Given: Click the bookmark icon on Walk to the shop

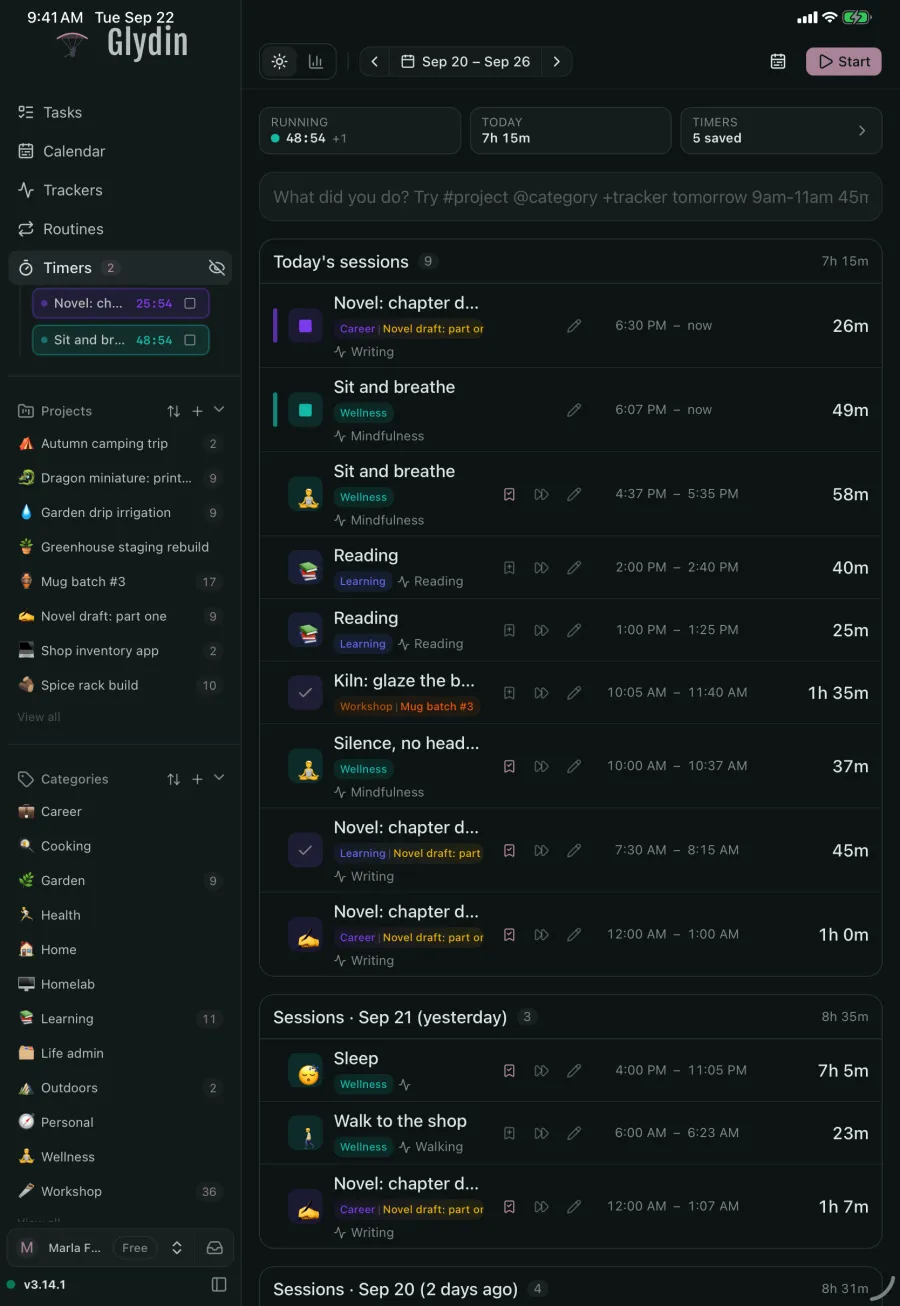Looking at the screenshot, I should click(x=509, y=1133).
